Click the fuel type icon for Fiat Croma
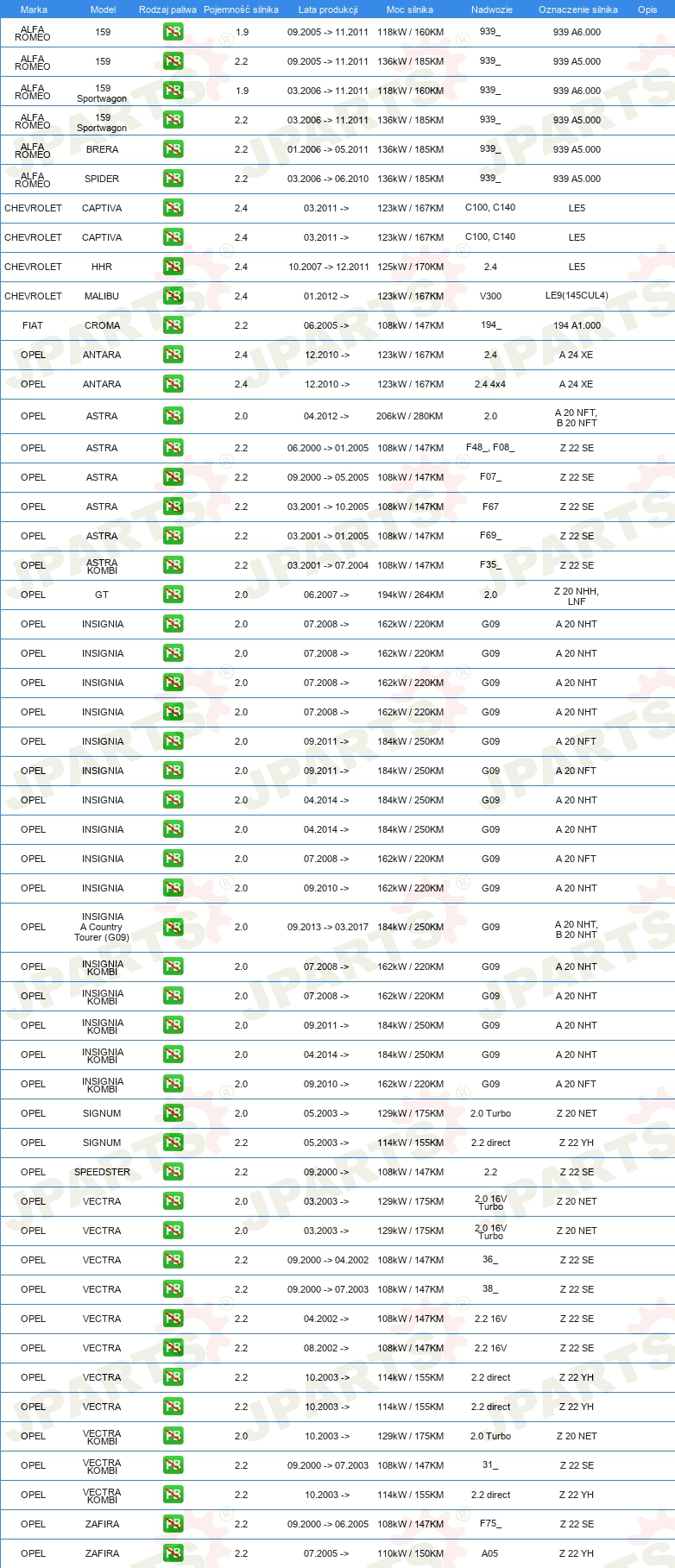Screen dimensions: 675x1568 pos(173,325)
